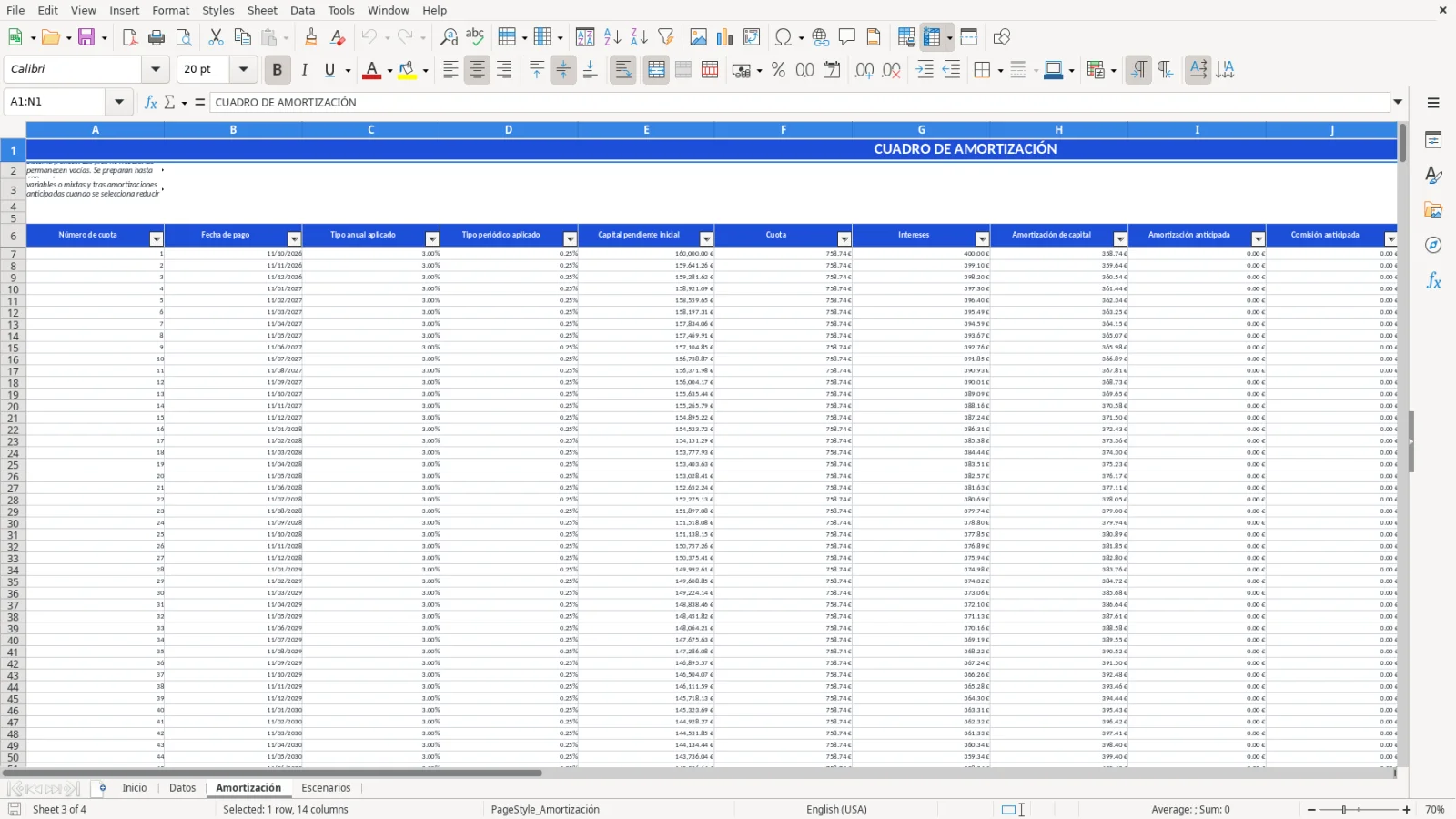
Task: Click the Insert Image icon
Action: 698,37
